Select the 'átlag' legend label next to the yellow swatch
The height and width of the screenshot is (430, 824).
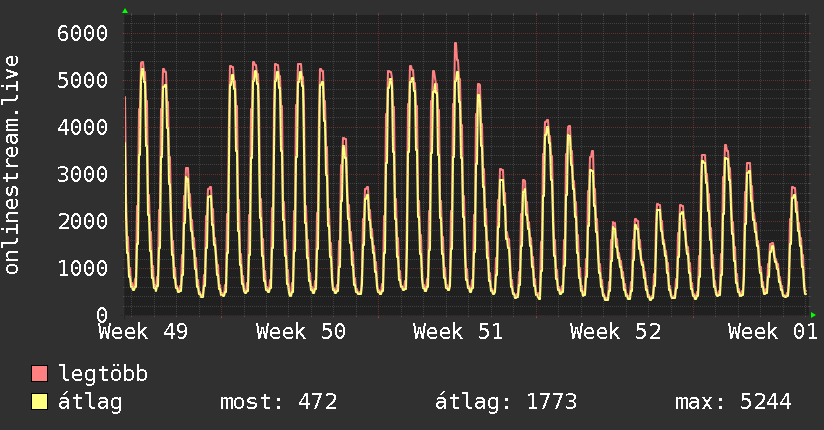coord(90,402)
